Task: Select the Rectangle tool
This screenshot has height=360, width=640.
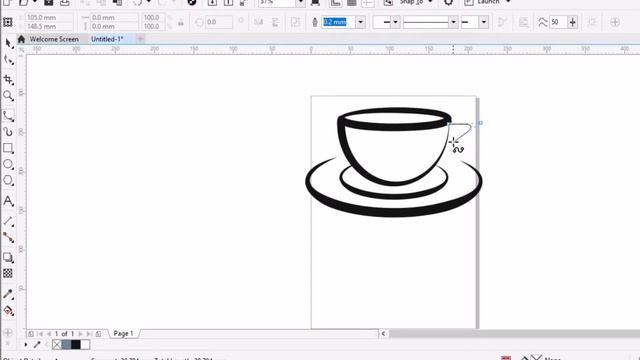Action: point(8,148)
